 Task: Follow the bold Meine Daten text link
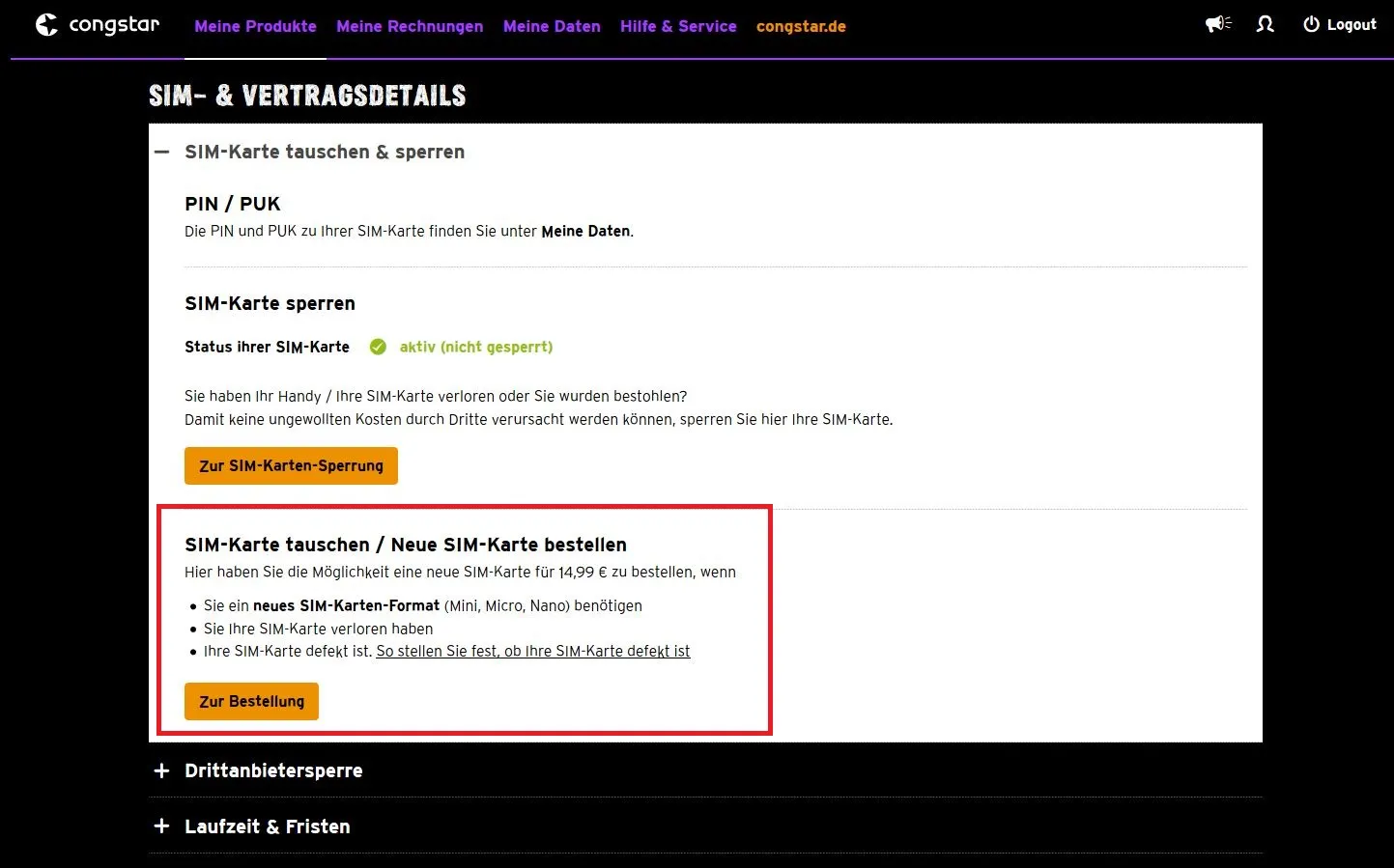coord(585,231)
